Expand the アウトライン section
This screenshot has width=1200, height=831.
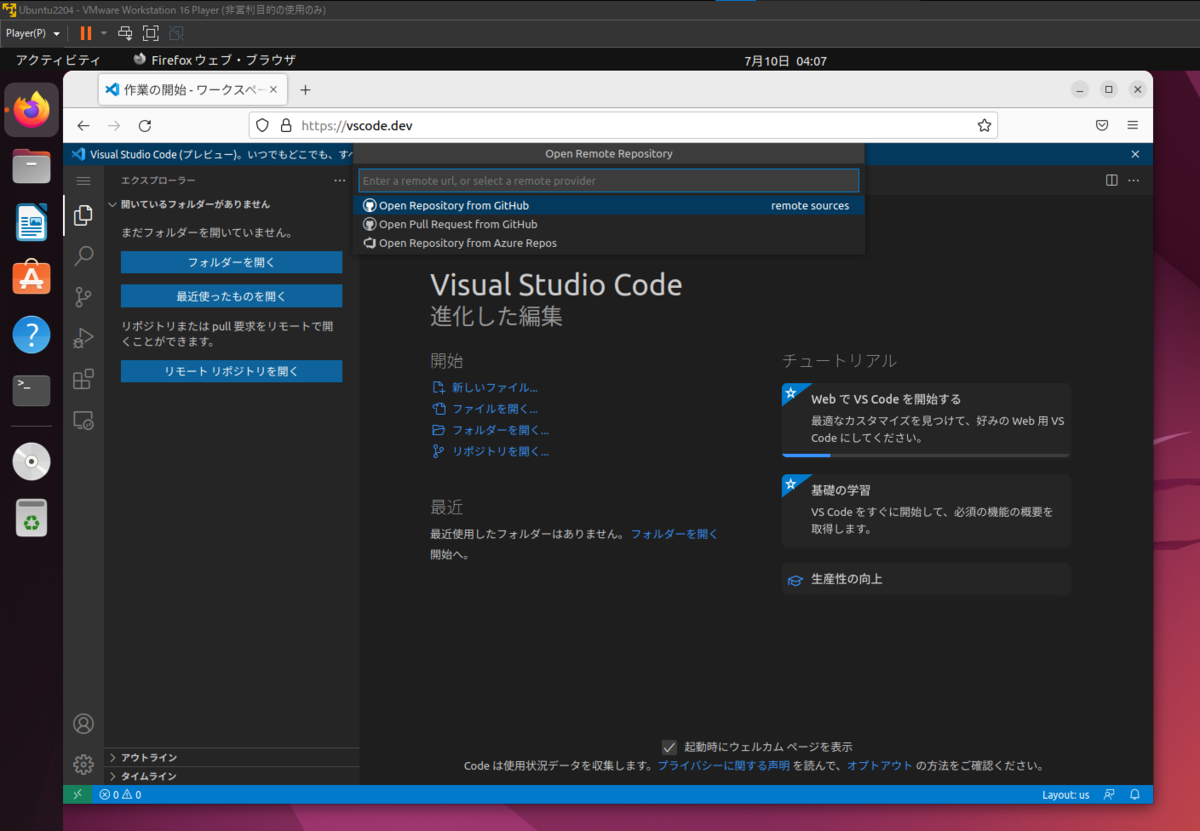230,758
